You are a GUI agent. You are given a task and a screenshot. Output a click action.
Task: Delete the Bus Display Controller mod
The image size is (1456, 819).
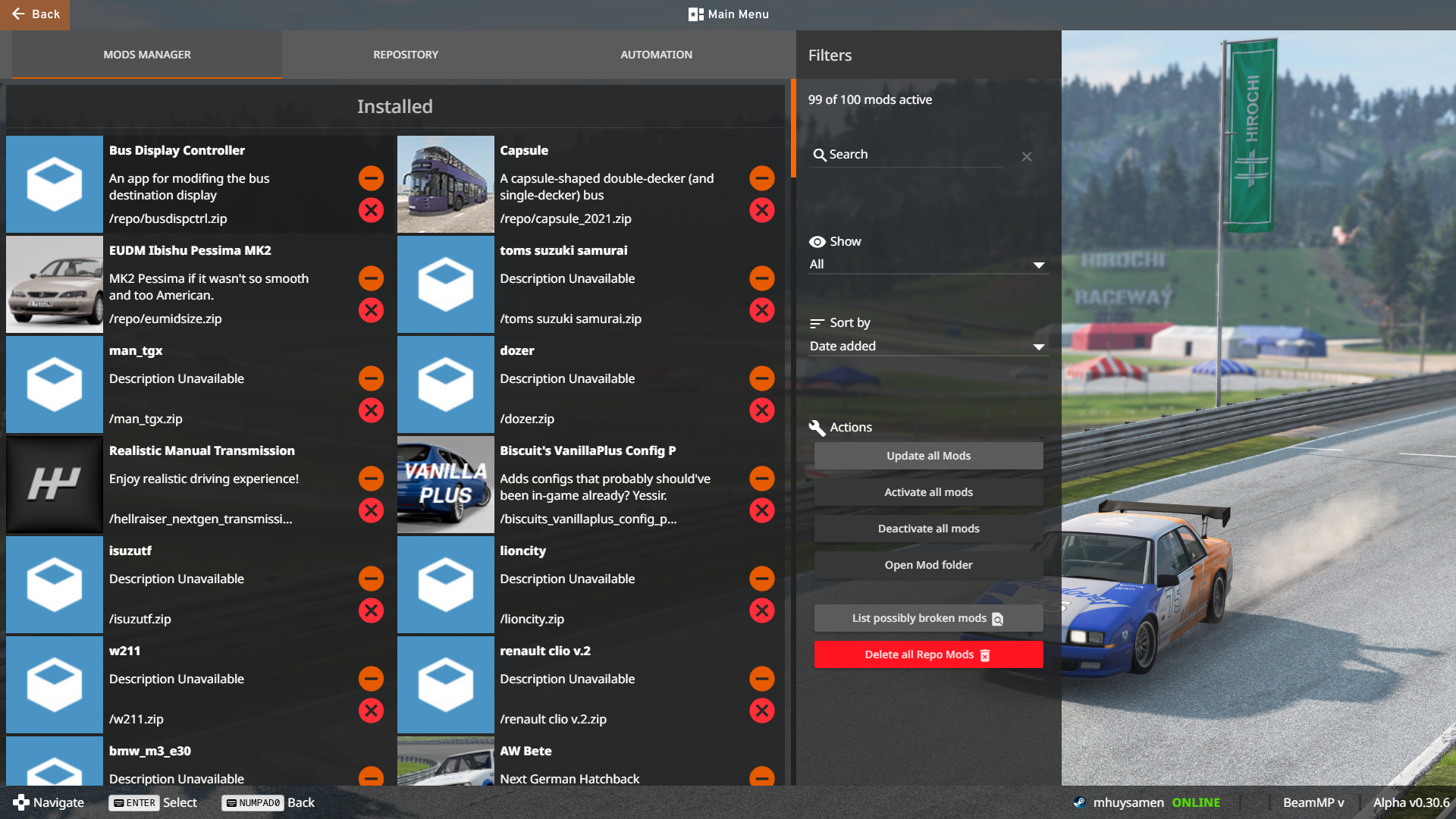[371, 210]
